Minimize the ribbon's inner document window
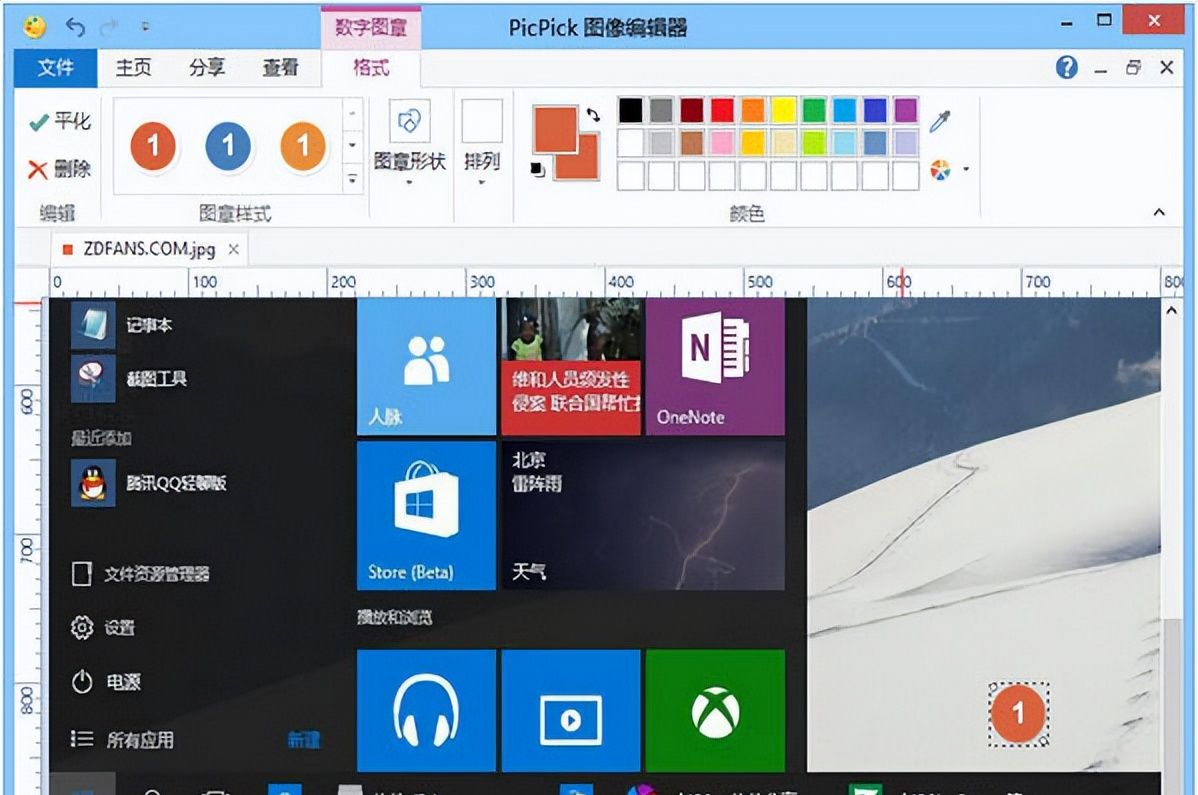The width and height of the screenshot is (1198, 795). 1100,69
